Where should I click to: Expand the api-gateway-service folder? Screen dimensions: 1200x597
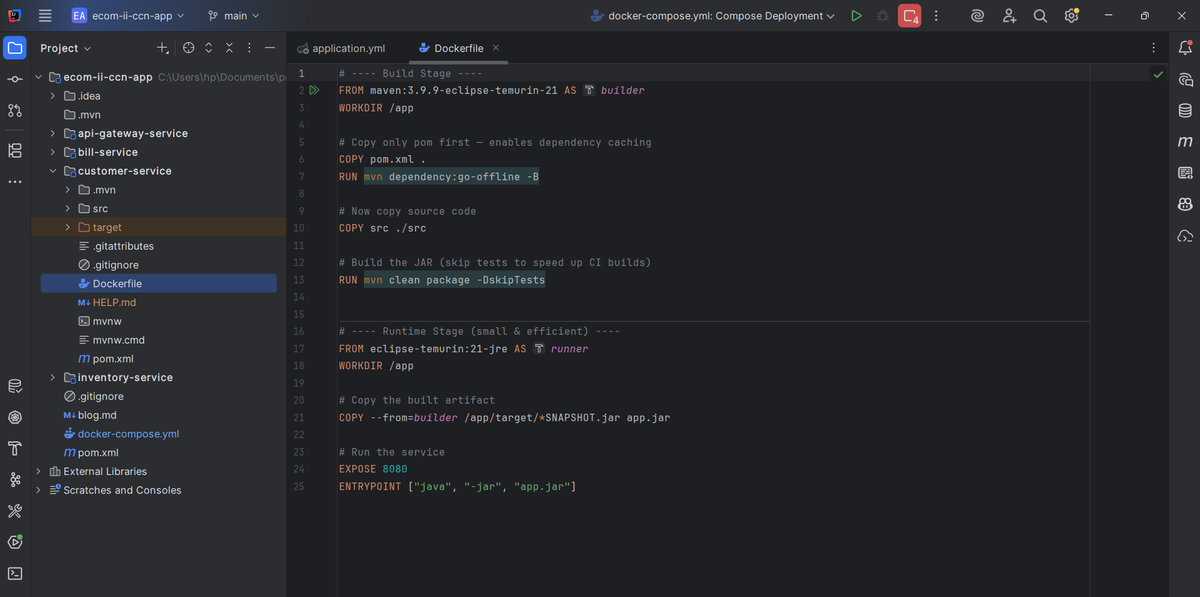point(53,133)
